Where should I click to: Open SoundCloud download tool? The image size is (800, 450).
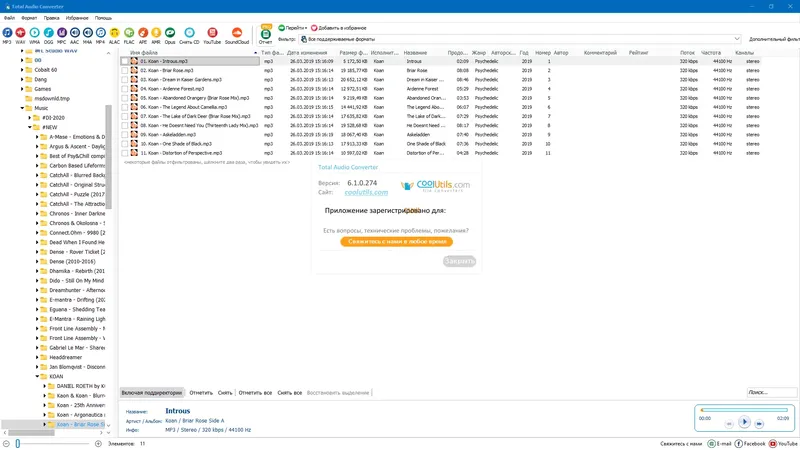click(x=237, y=34)
